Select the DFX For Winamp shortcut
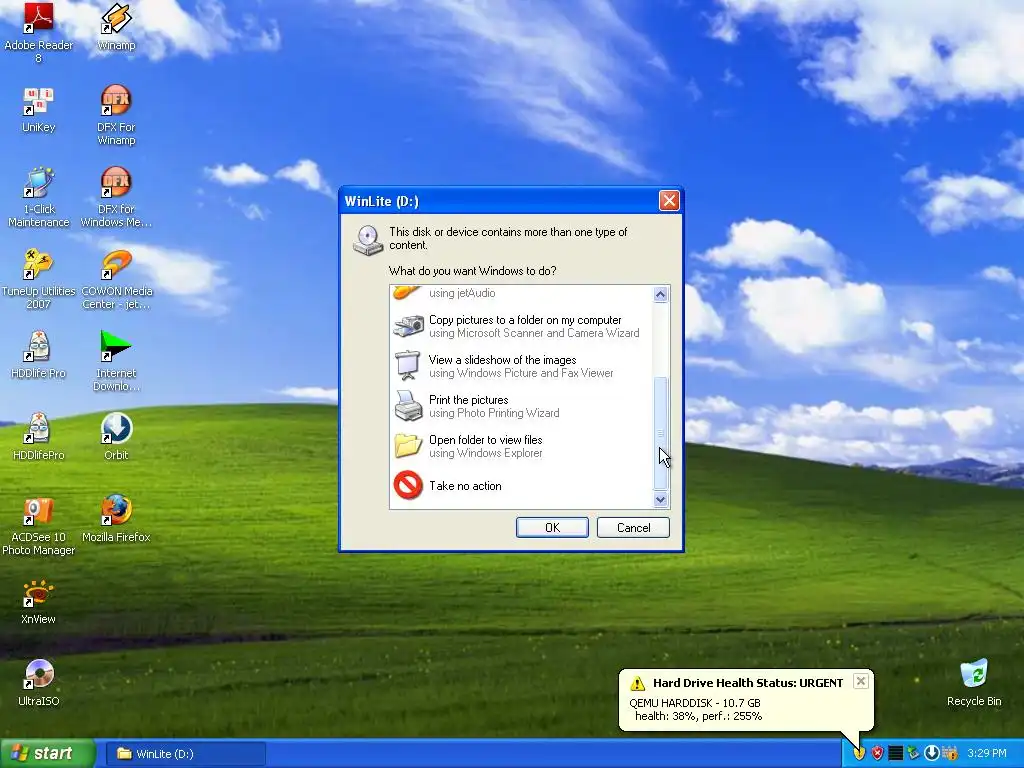The height and width of the screenshot is (768, 1024). [x=116, y=116]
